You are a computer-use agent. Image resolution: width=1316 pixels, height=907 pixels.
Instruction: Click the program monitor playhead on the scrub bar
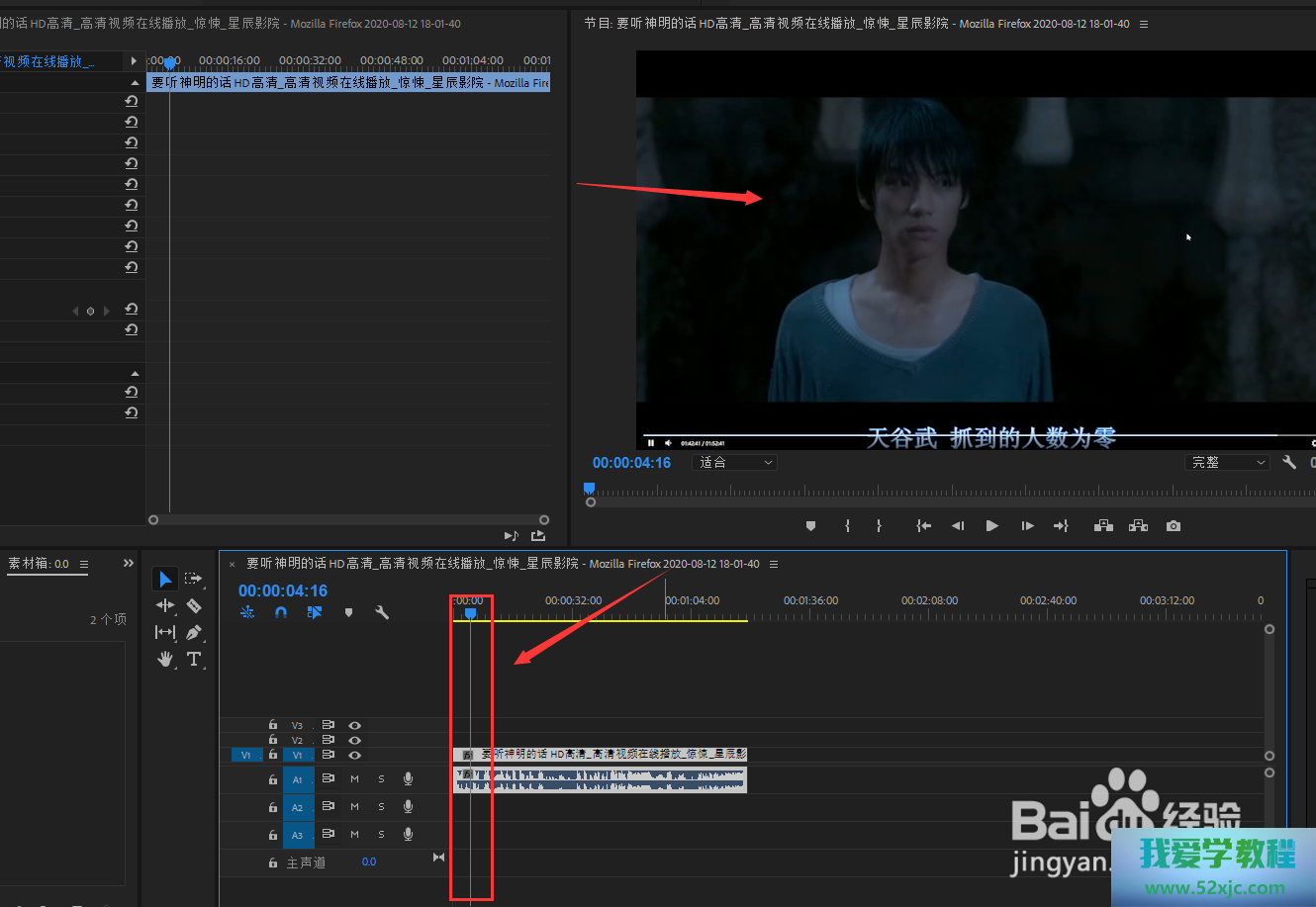[x=589, y=489]
